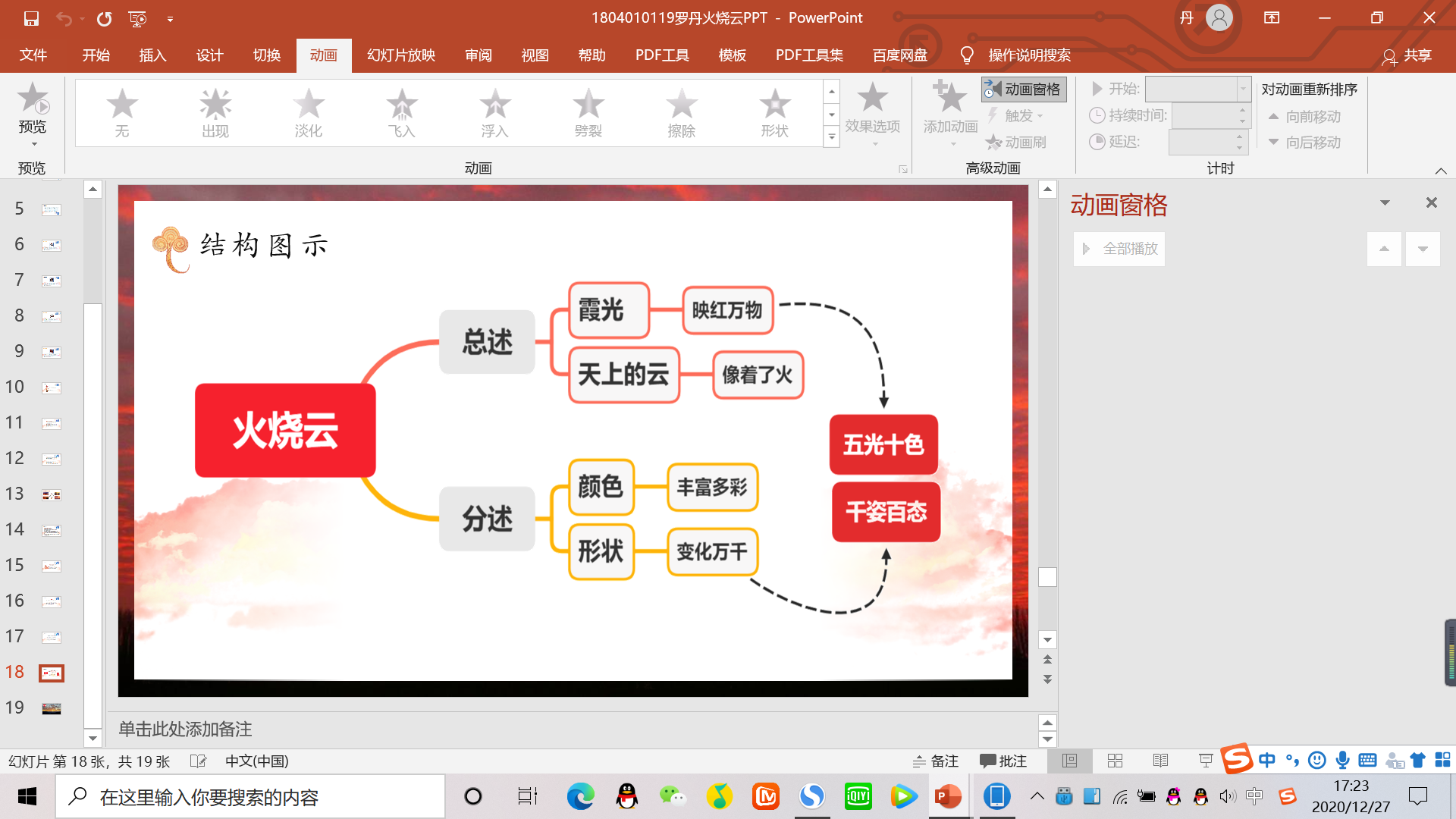
Task: Select the 形状 (Shape) animation effect
Action: (775, 112)
